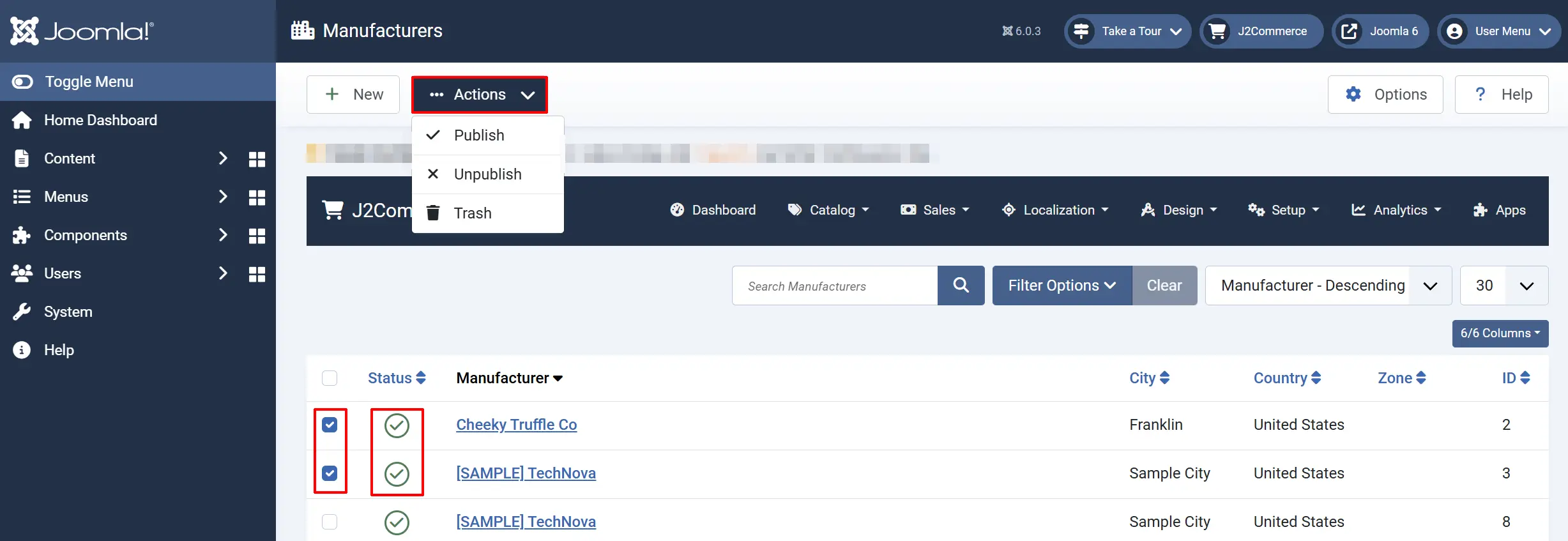Image resolution: width=1568 pixels, height=541 pixels.
Task: Click the Joomla version 6.0.3 indicator
Action: 1021,31
